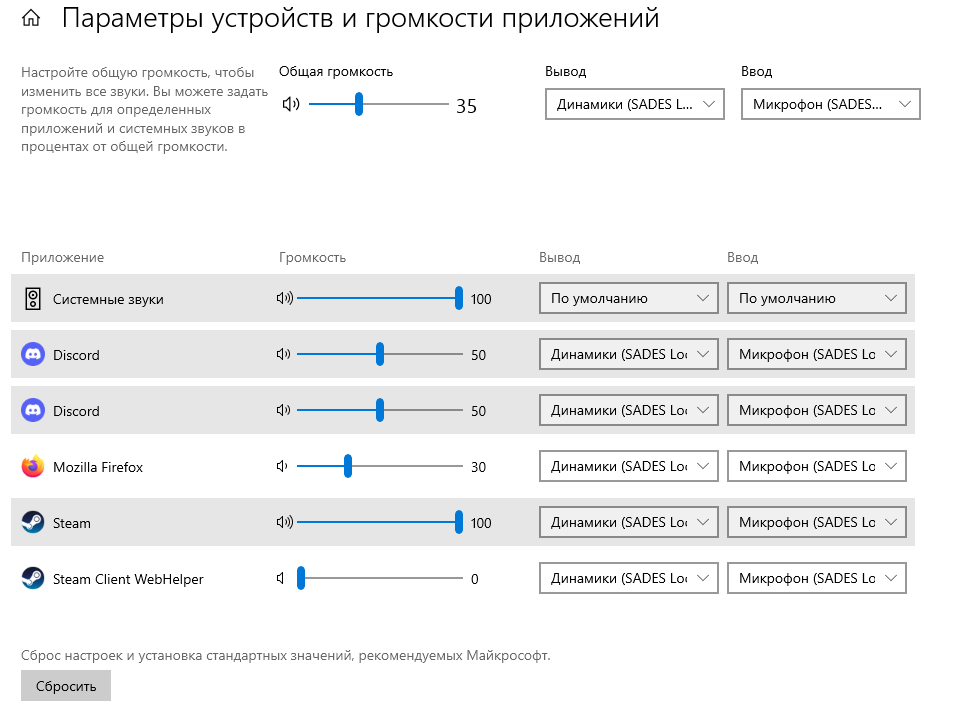968x715 pixels.
Task: Open Системные звуки output dropdown
Action: tap(628, 298)
